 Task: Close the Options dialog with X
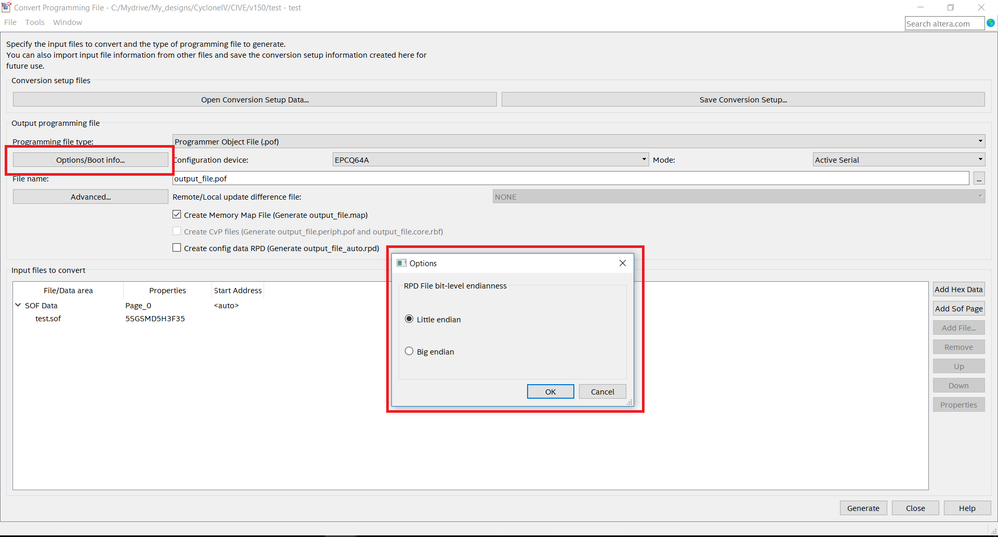click(622, 263)
